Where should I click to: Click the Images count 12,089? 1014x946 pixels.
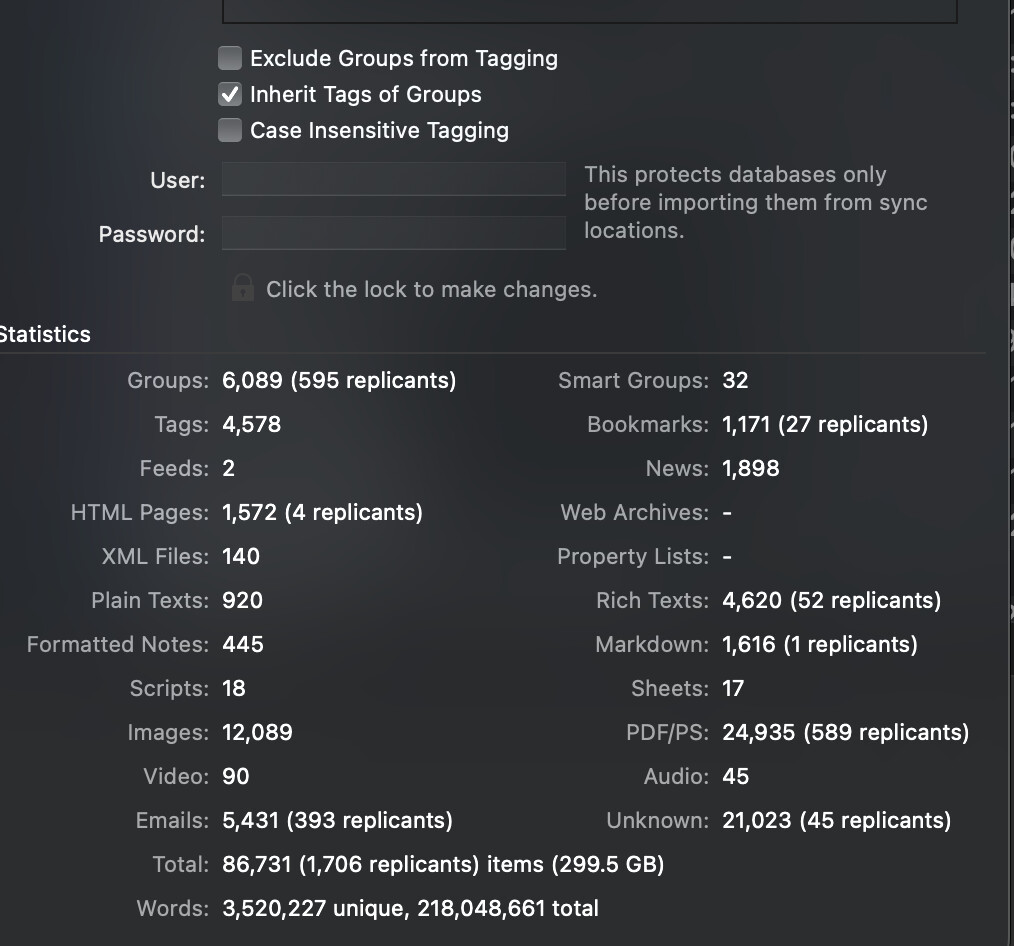coord(257,732)
